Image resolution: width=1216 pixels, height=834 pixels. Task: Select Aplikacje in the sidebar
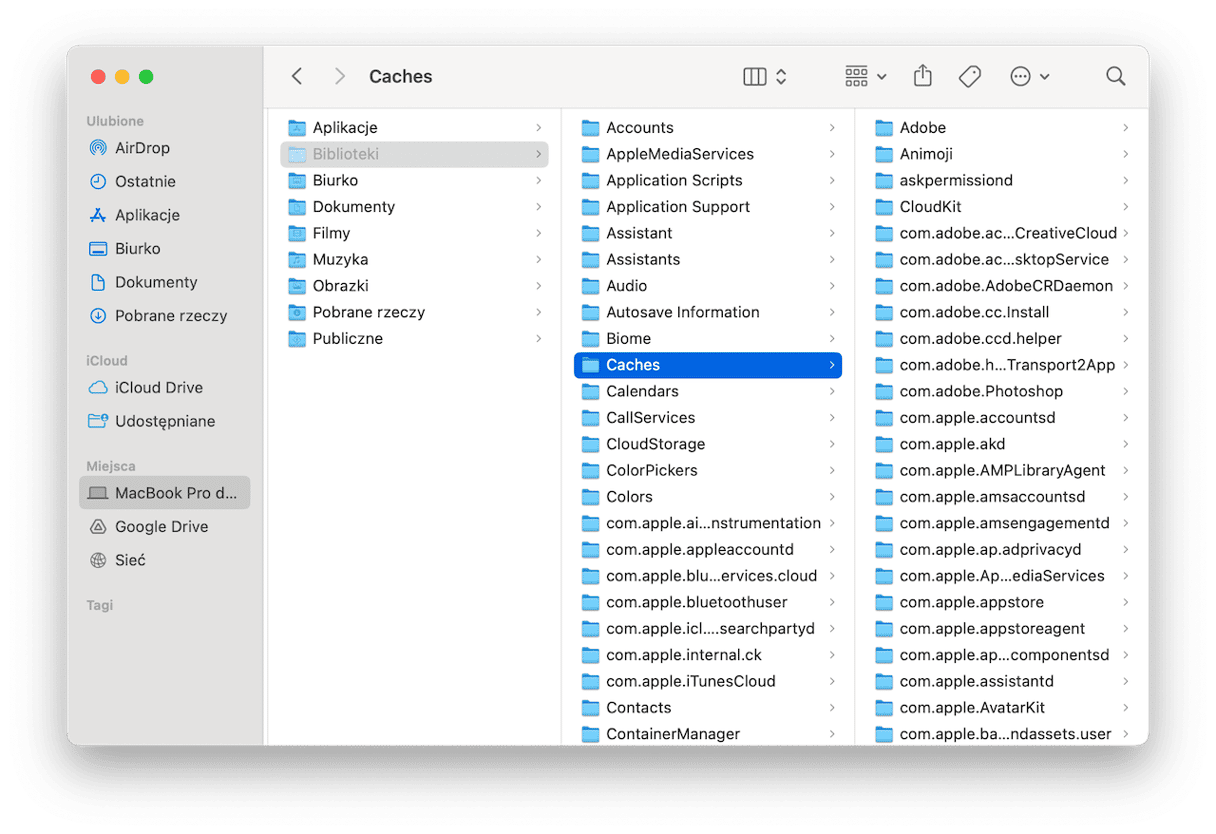tap(164, 215)
